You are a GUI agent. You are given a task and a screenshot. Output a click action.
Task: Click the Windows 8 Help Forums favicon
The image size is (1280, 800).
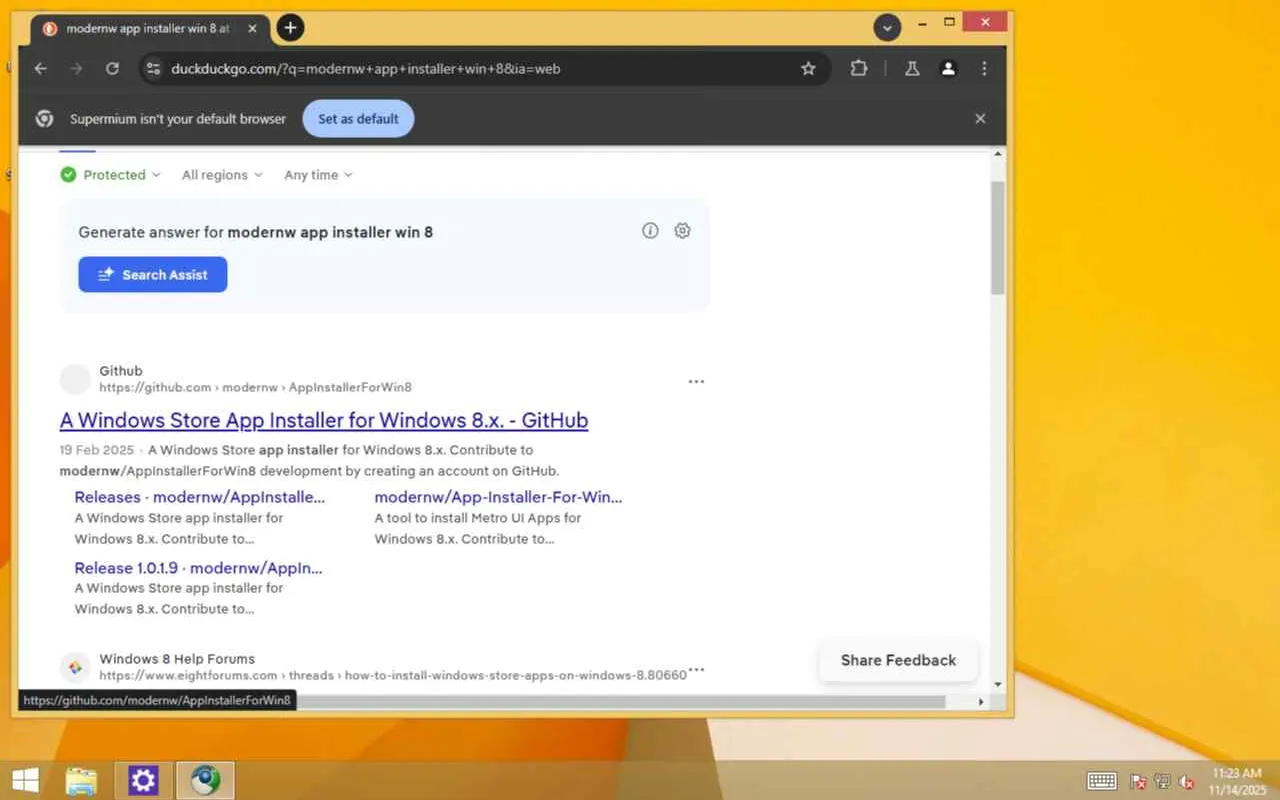pyautogui.click(x=75, y=667)
